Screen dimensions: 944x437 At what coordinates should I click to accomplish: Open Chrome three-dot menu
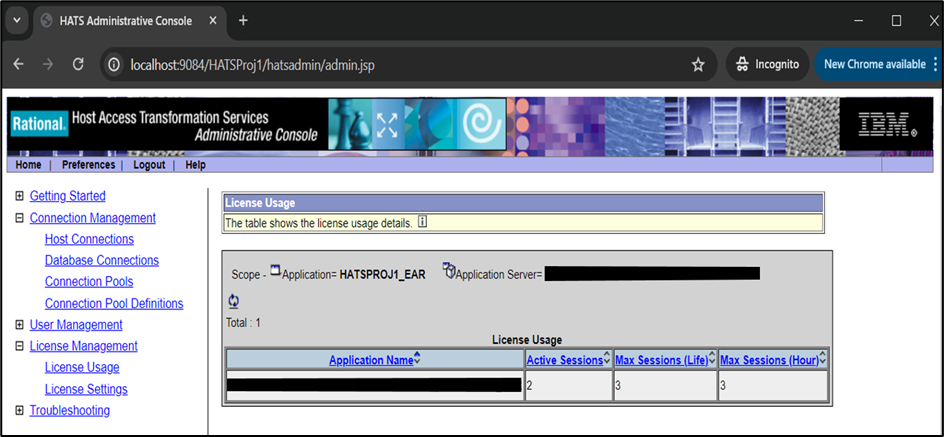[x=936, y=64]
